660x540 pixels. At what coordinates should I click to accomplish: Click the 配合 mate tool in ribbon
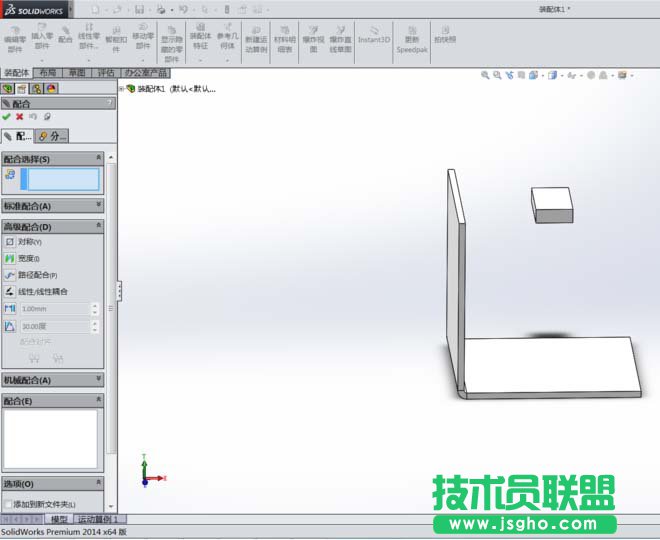[65, 36]
